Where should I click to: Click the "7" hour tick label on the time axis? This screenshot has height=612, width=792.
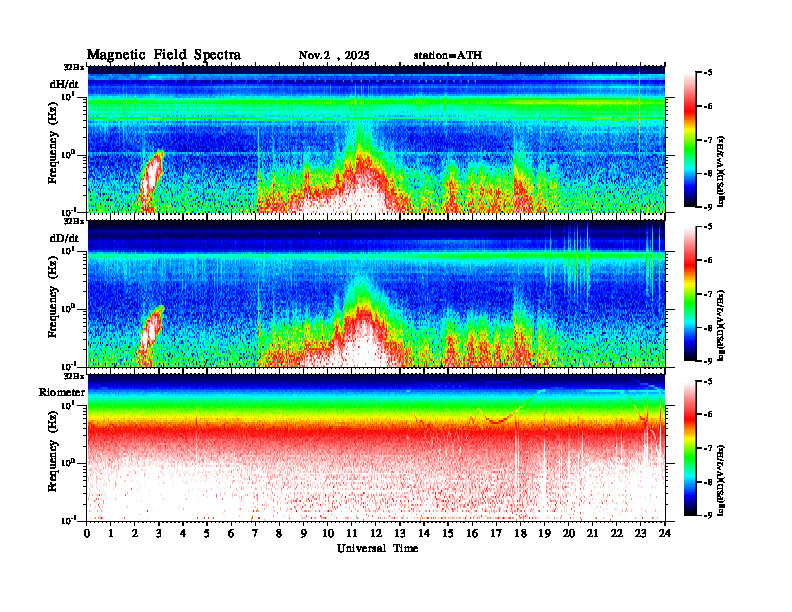256,533
